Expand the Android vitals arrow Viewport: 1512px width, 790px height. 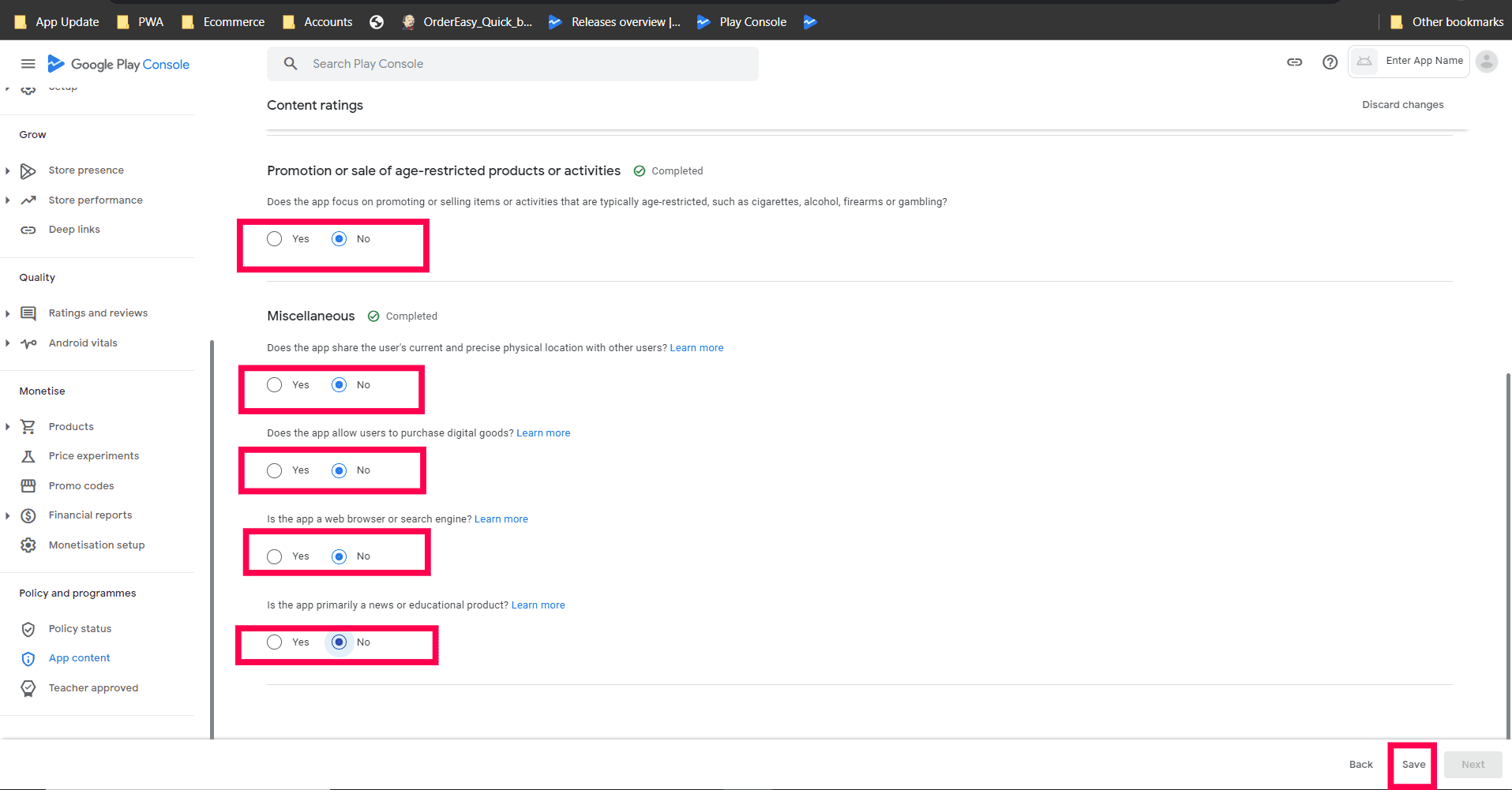[7, 343]
